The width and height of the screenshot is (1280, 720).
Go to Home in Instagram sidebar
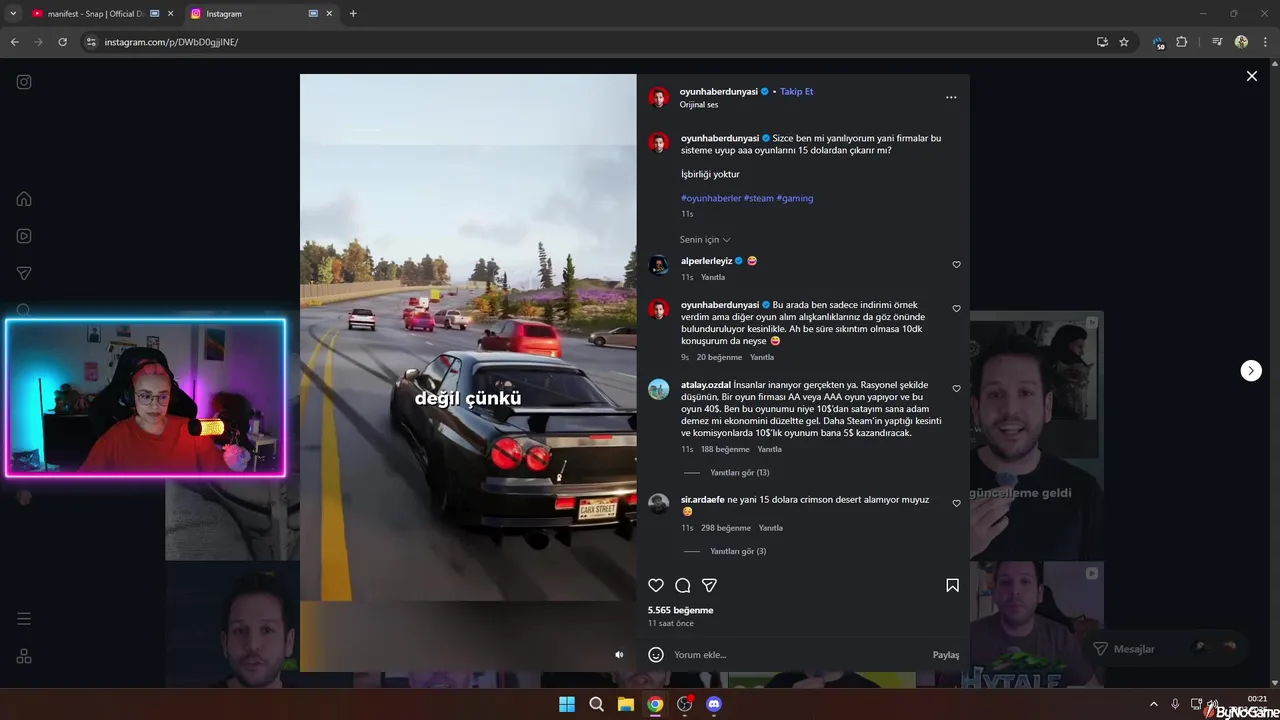(x=24, y=199)
